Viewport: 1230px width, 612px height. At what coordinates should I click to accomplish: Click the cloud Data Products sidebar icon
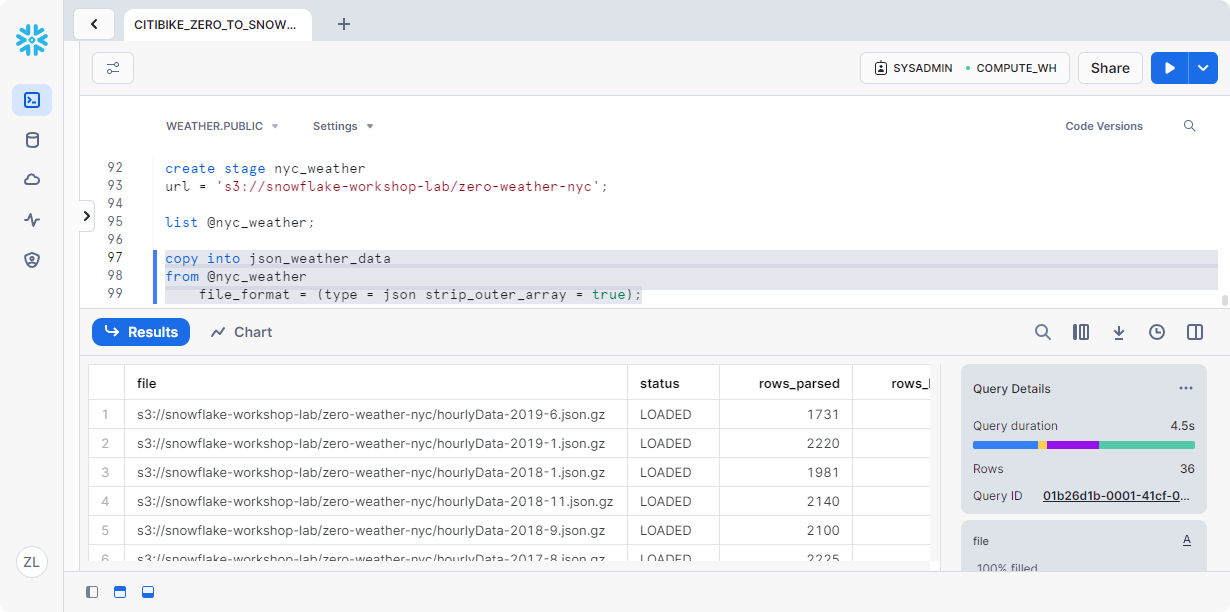32,180
